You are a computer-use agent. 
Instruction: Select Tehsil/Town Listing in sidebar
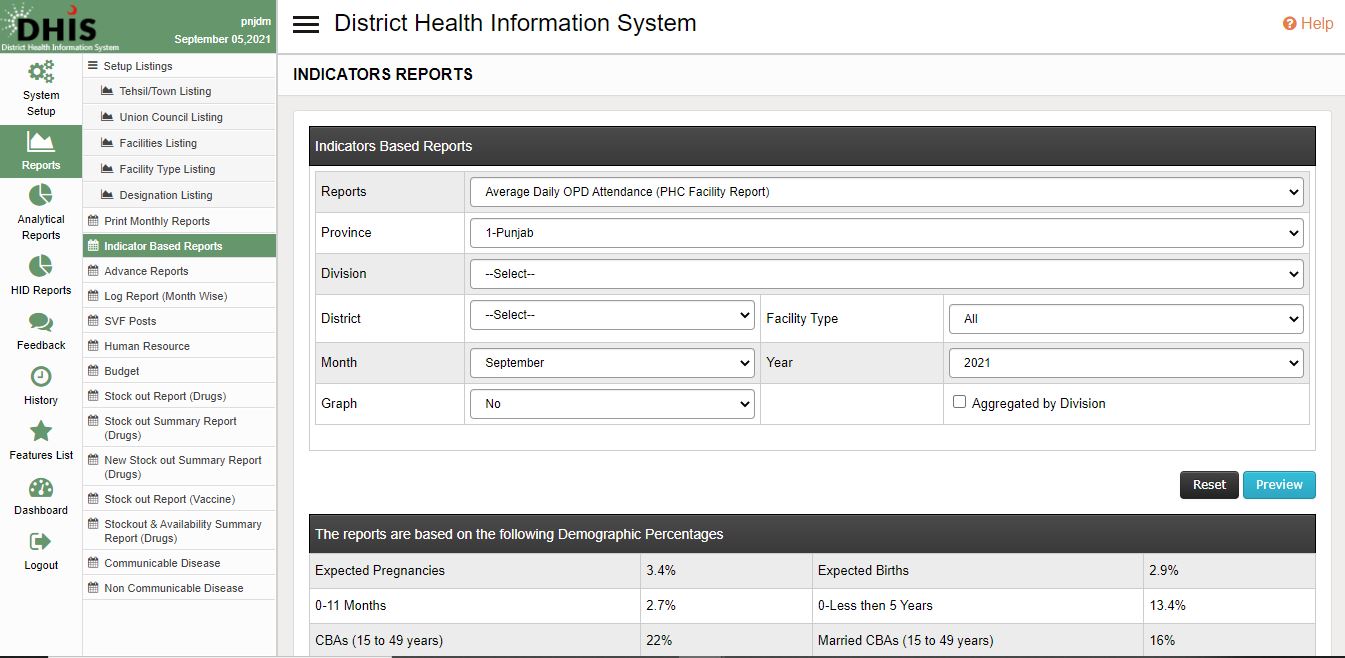[165, 91]
